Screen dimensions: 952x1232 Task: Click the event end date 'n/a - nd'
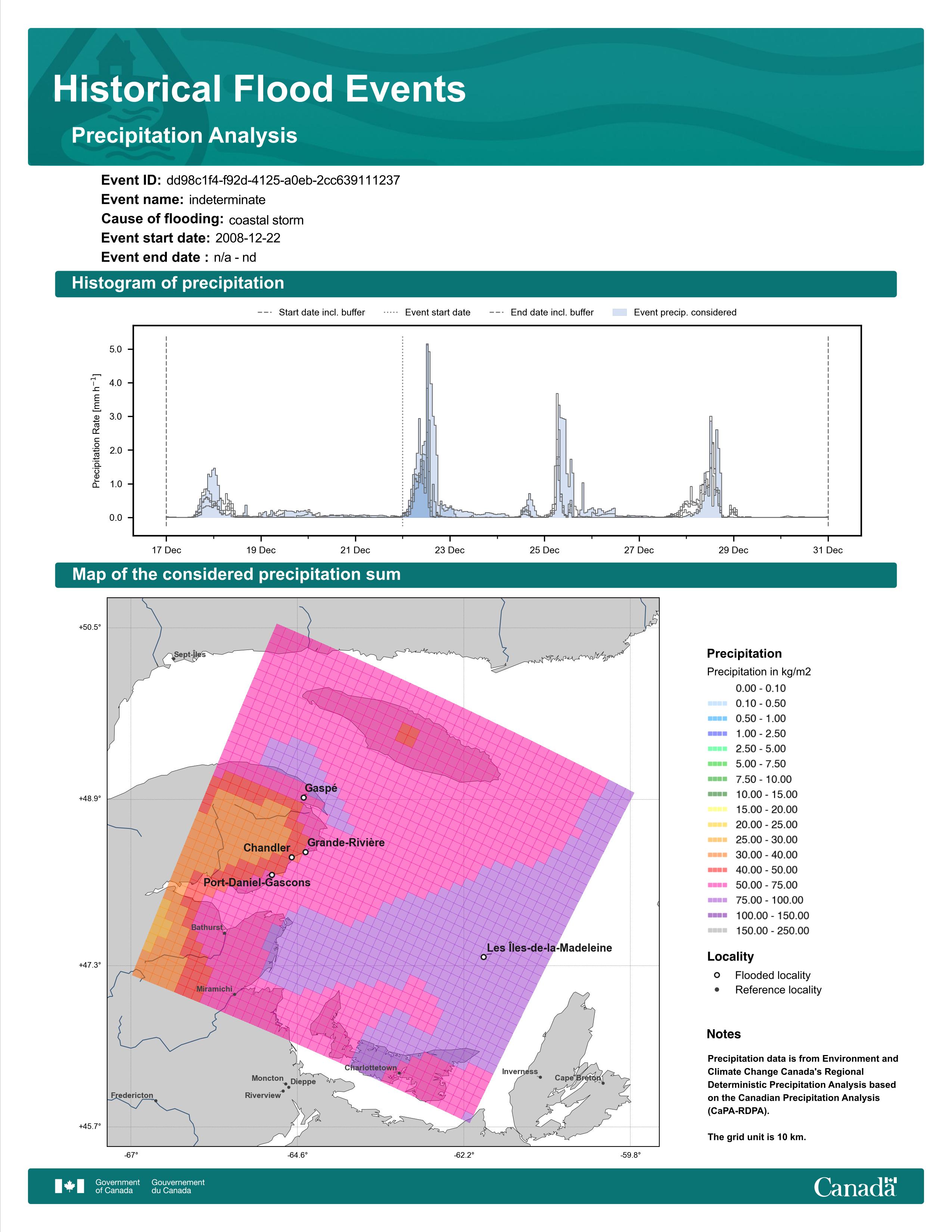point(235,257)
